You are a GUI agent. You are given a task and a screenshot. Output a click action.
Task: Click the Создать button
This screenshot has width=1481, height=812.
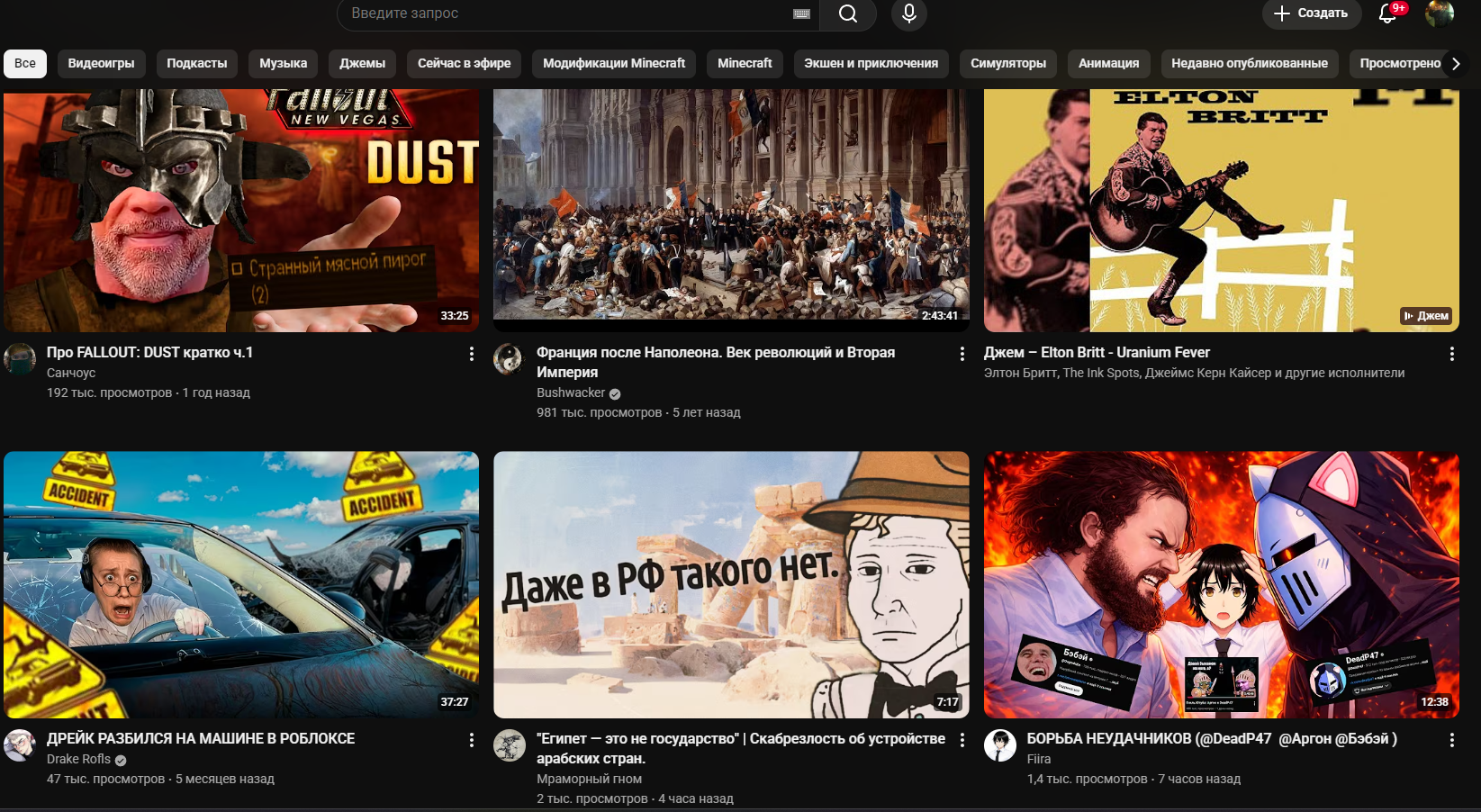coord(1311,14)
